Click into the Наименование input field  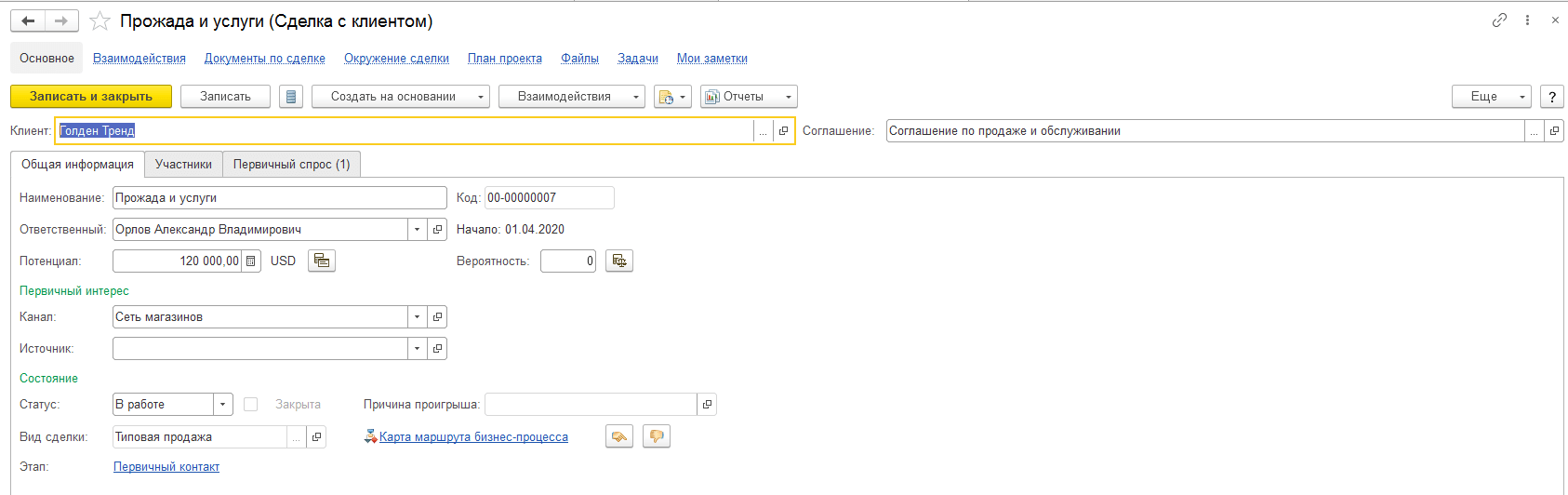(279, 198)
